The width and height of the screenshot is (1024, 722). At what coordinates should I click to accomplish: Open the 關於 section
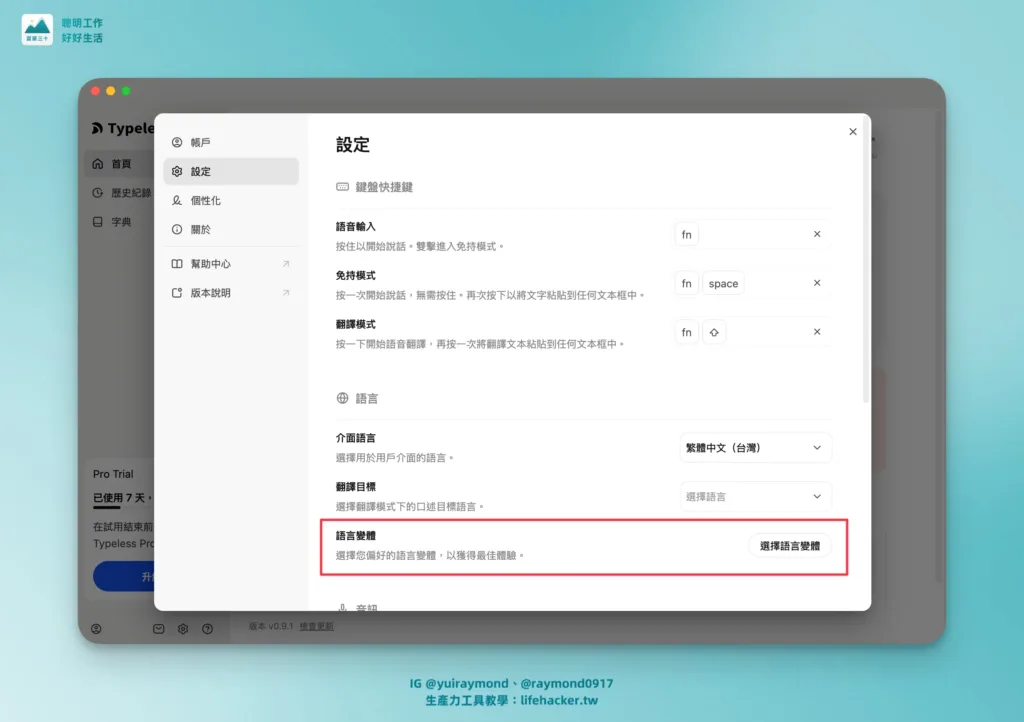click(x=193, y=228)
